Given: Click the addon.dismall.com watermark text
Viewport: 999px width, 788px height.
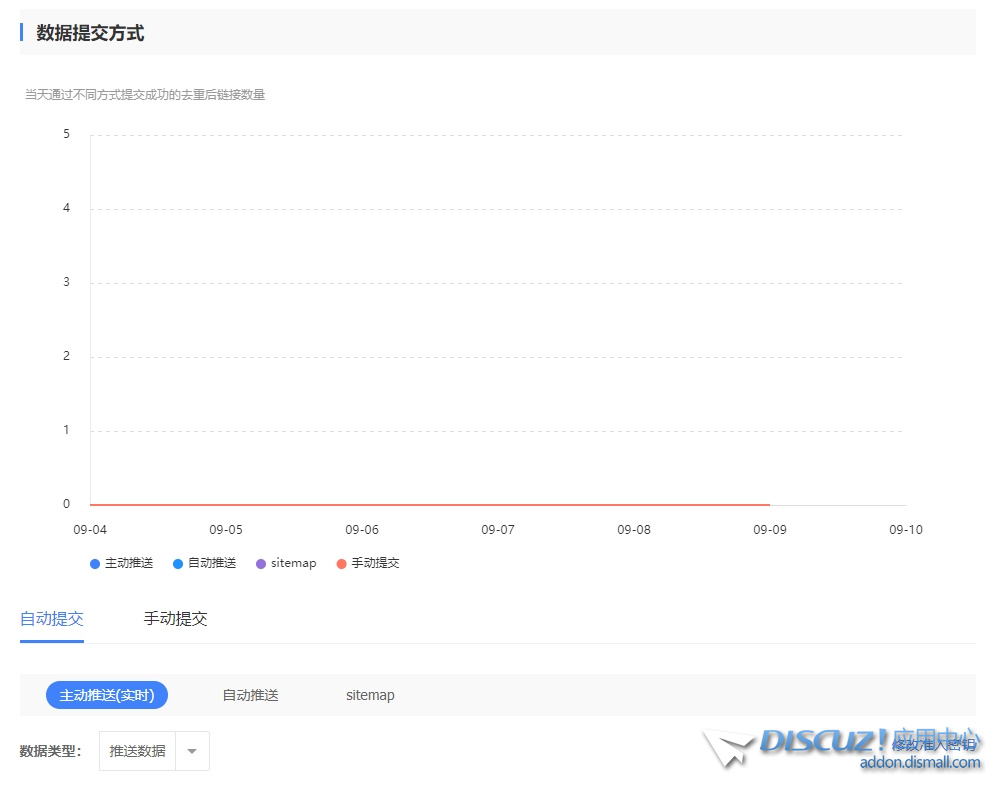Looking at the screenshot, I should pos(920,763).
